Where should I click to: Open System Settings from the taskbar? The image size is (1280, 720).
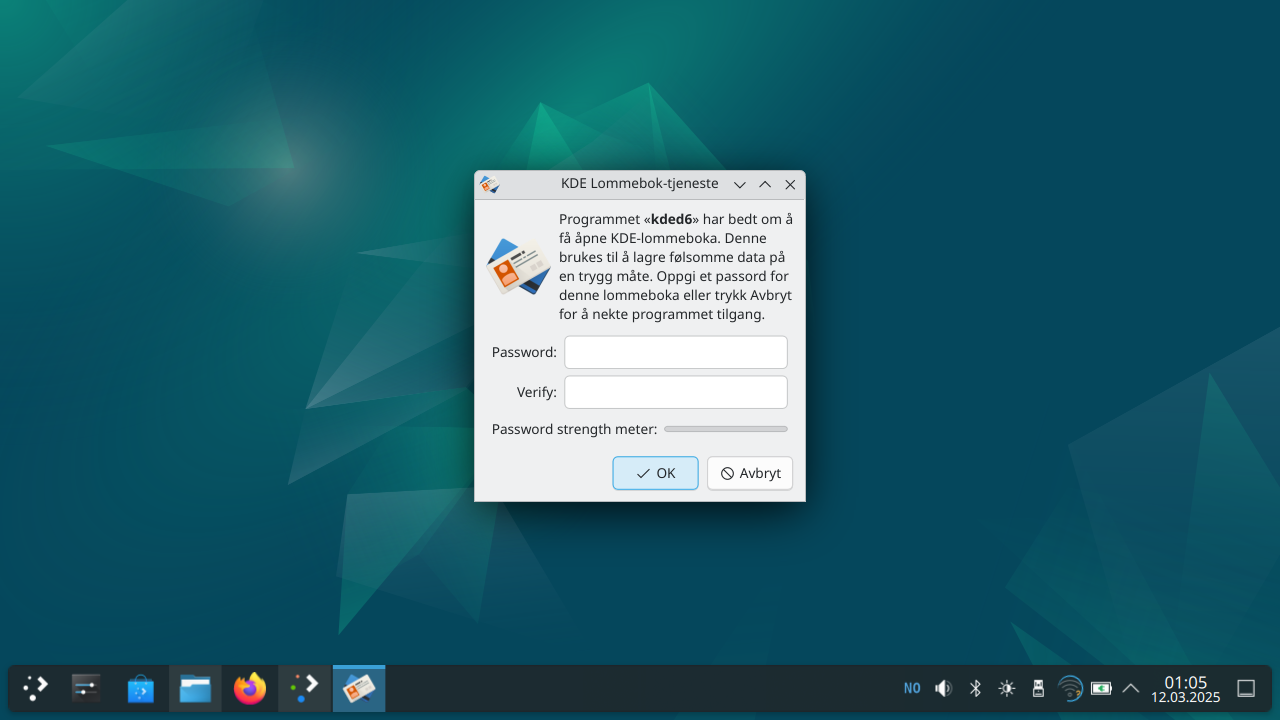pyautogui.click(x=87, y=688)
